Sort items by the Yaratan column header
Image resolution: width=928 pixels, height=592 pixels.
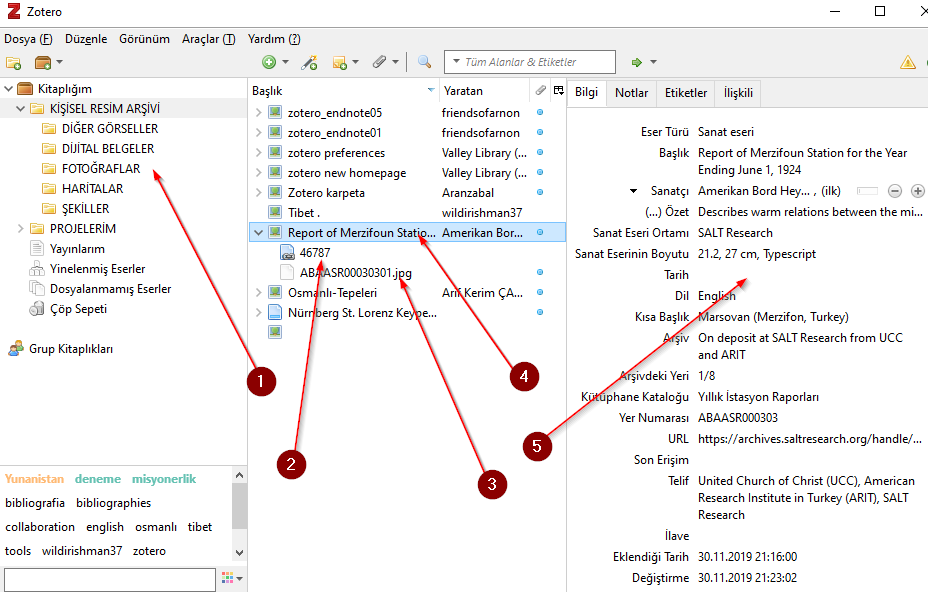484,91
